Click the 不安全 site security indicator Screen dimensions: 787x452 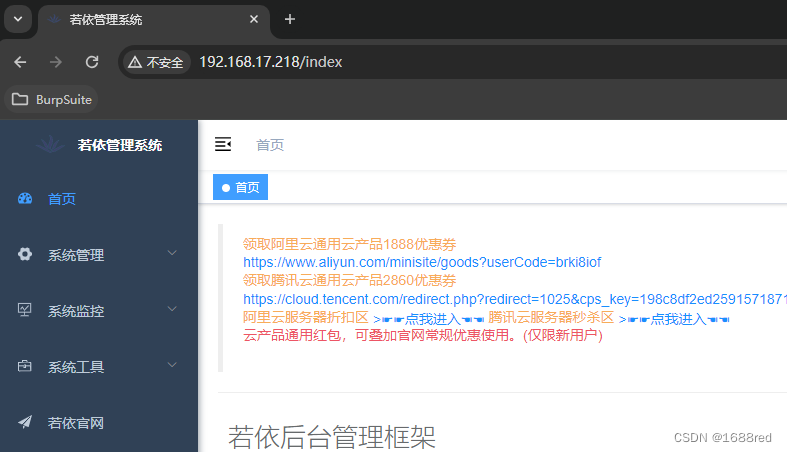pos(156,62)
